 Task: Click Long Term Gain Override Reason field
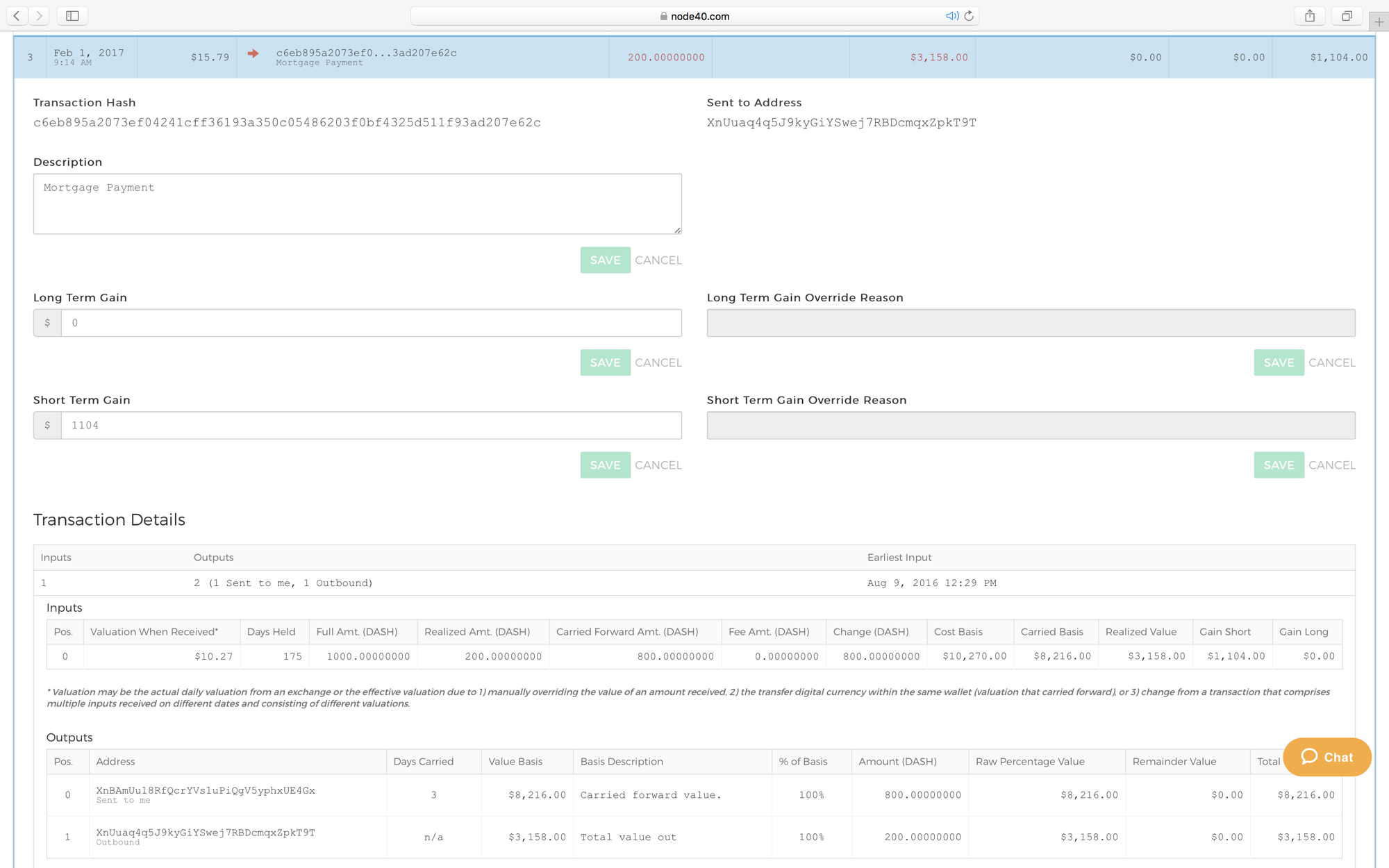point(1031,323)
